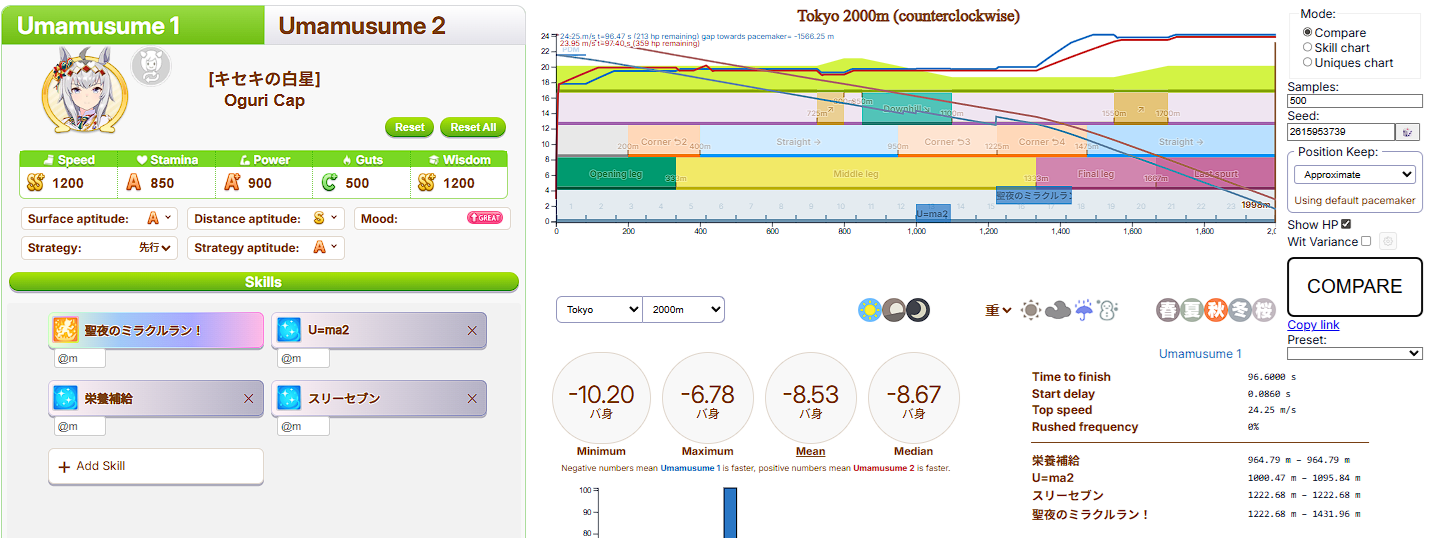Click the Reset button

[x=409, y=127]
